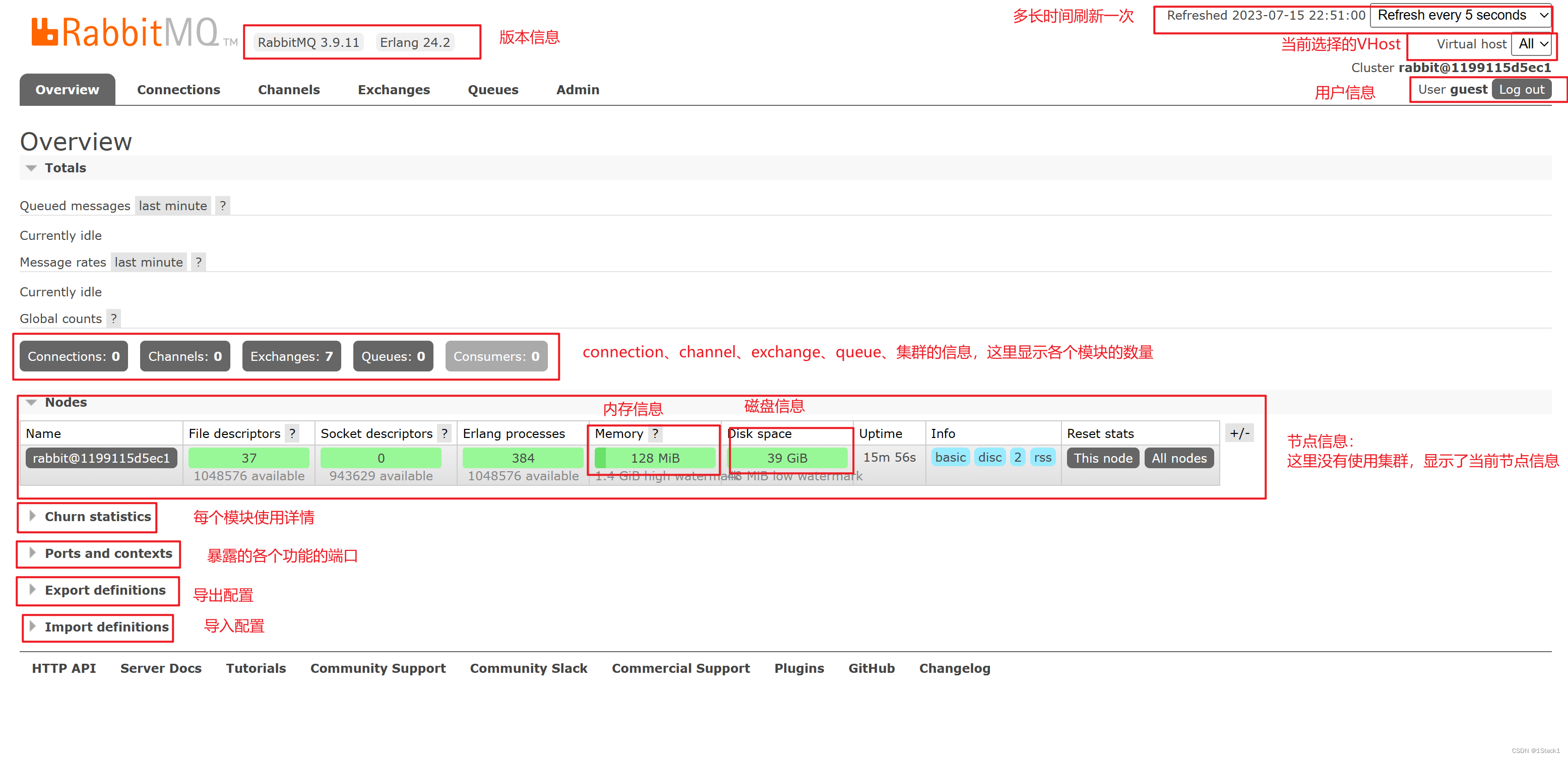Open Queues: 0 count
This screenshot has width=1568, height=758.
tap(393, 356)
